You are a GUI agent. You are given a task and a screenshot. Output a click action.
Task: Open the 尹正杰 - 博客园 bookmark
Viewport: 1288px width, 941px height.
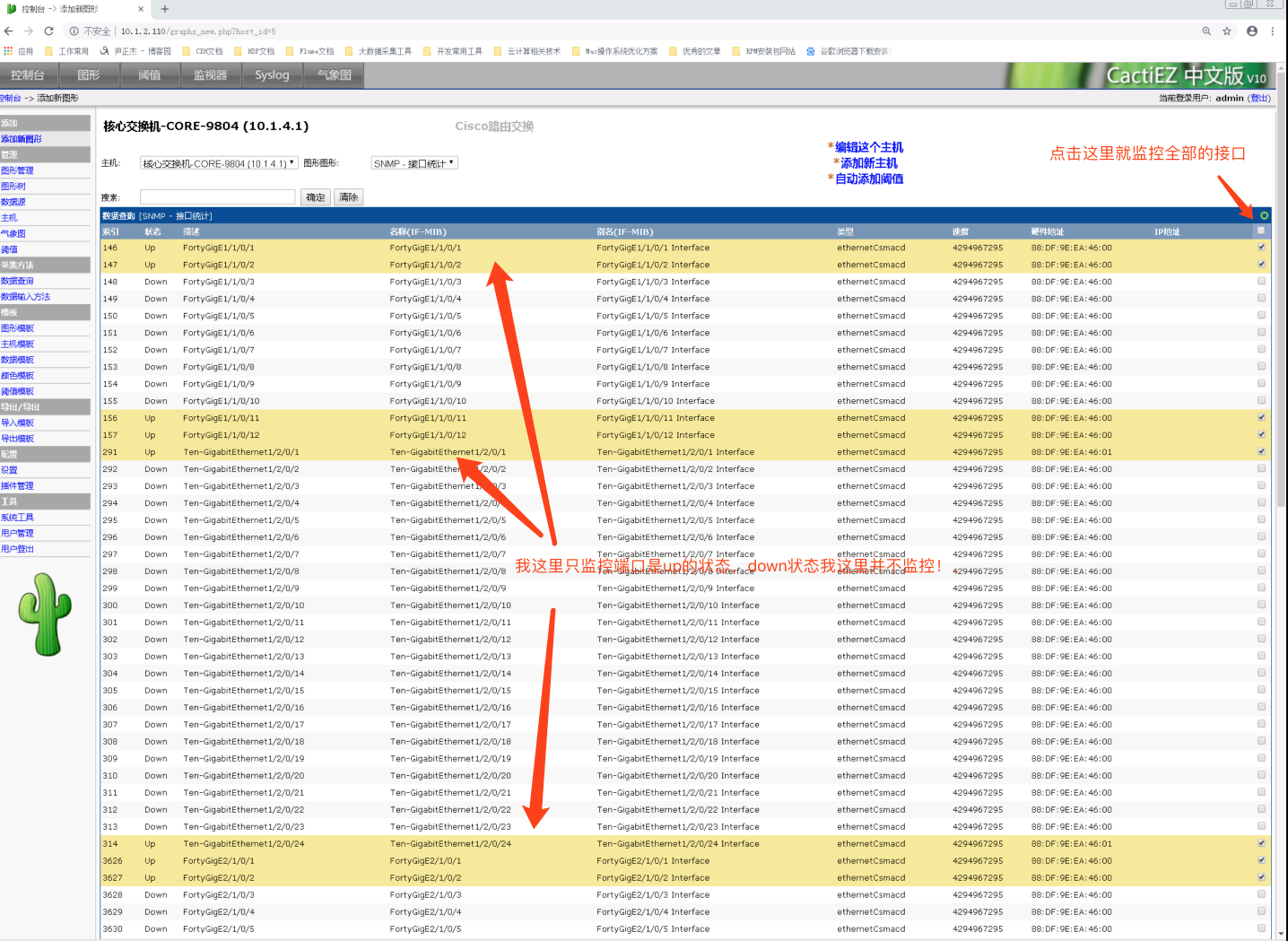135,51
